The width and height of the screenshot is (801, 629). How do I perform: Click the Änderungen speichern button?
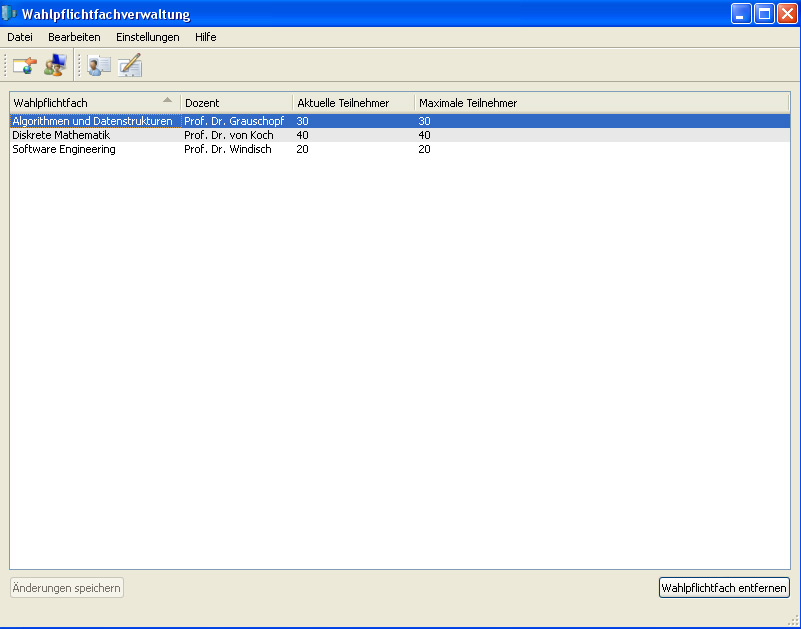click(67, 588)
